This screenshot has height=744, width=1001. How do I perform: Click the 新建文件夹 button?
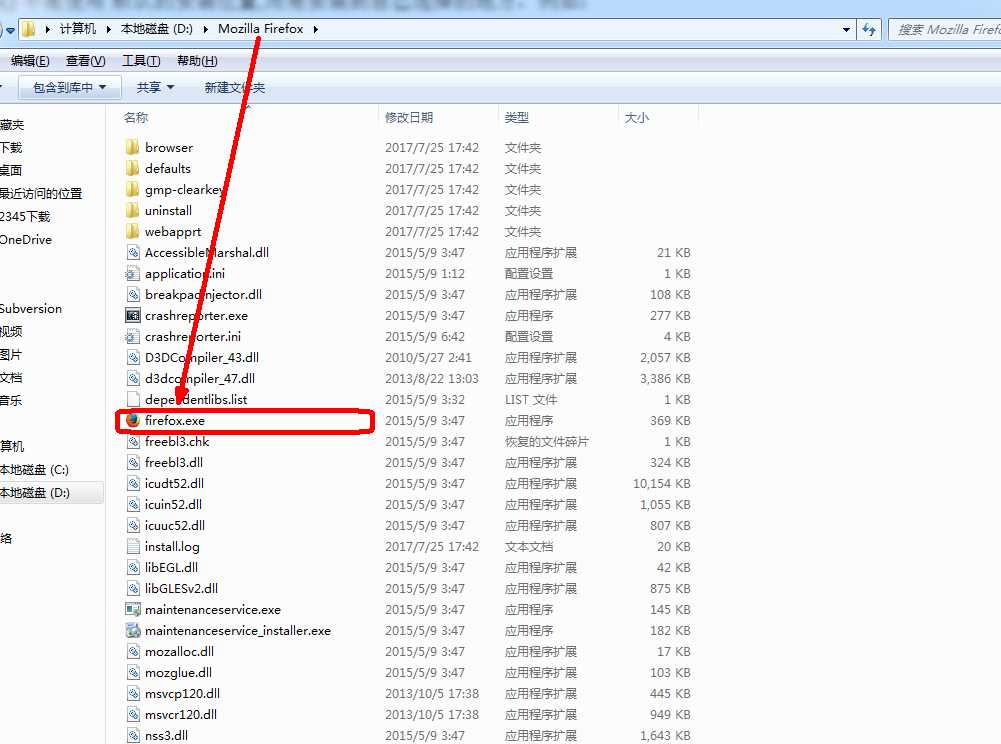[x=234, y=87]
